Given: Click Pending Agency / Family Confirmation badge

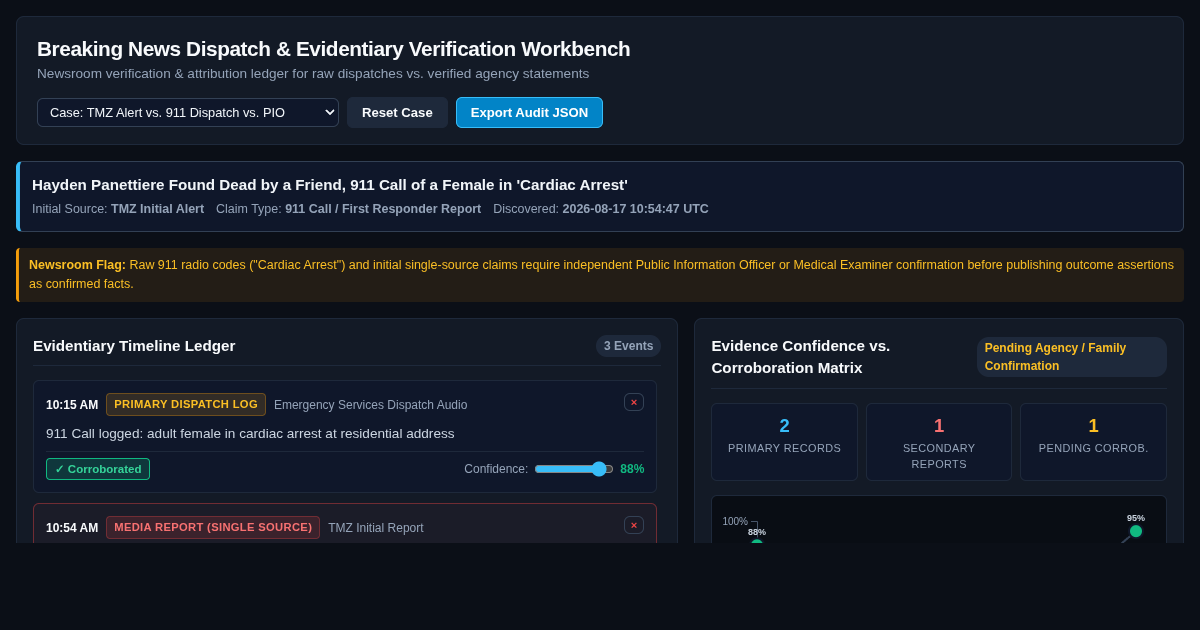Looking at the screenshot, I should 1071,357.
